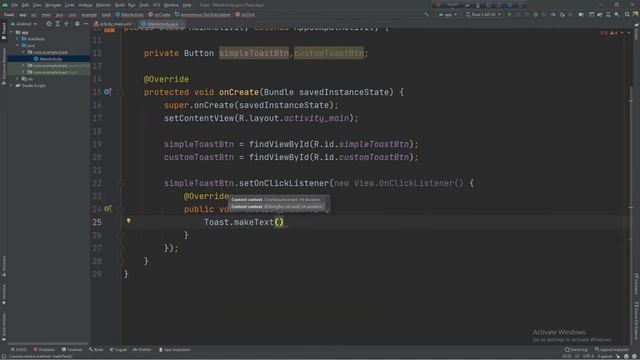Open the Problems tool window button
Screen dimensions: 640x360
point(44,350)
